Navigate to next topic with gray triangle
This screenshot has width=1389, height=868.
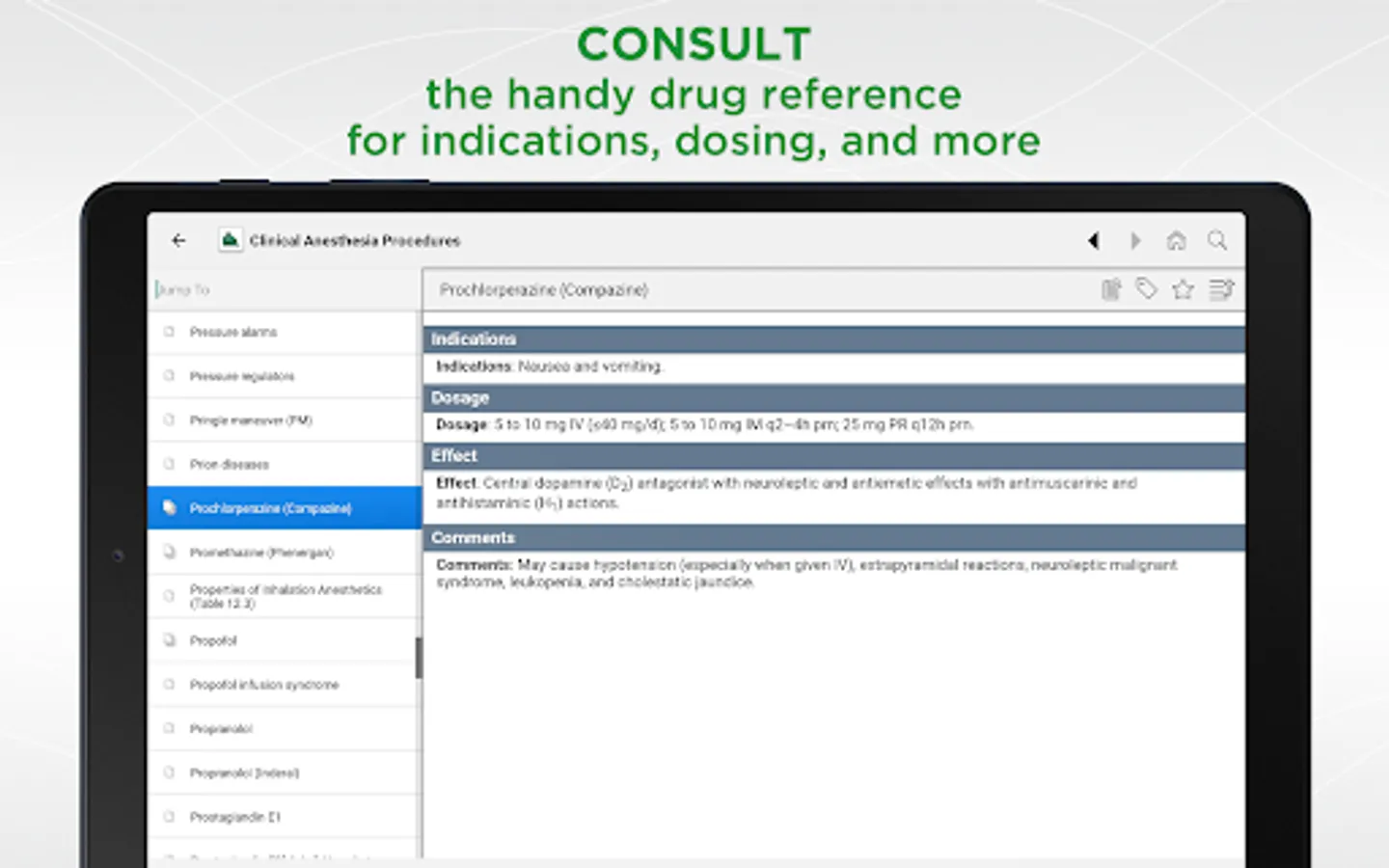[1135, 240]
